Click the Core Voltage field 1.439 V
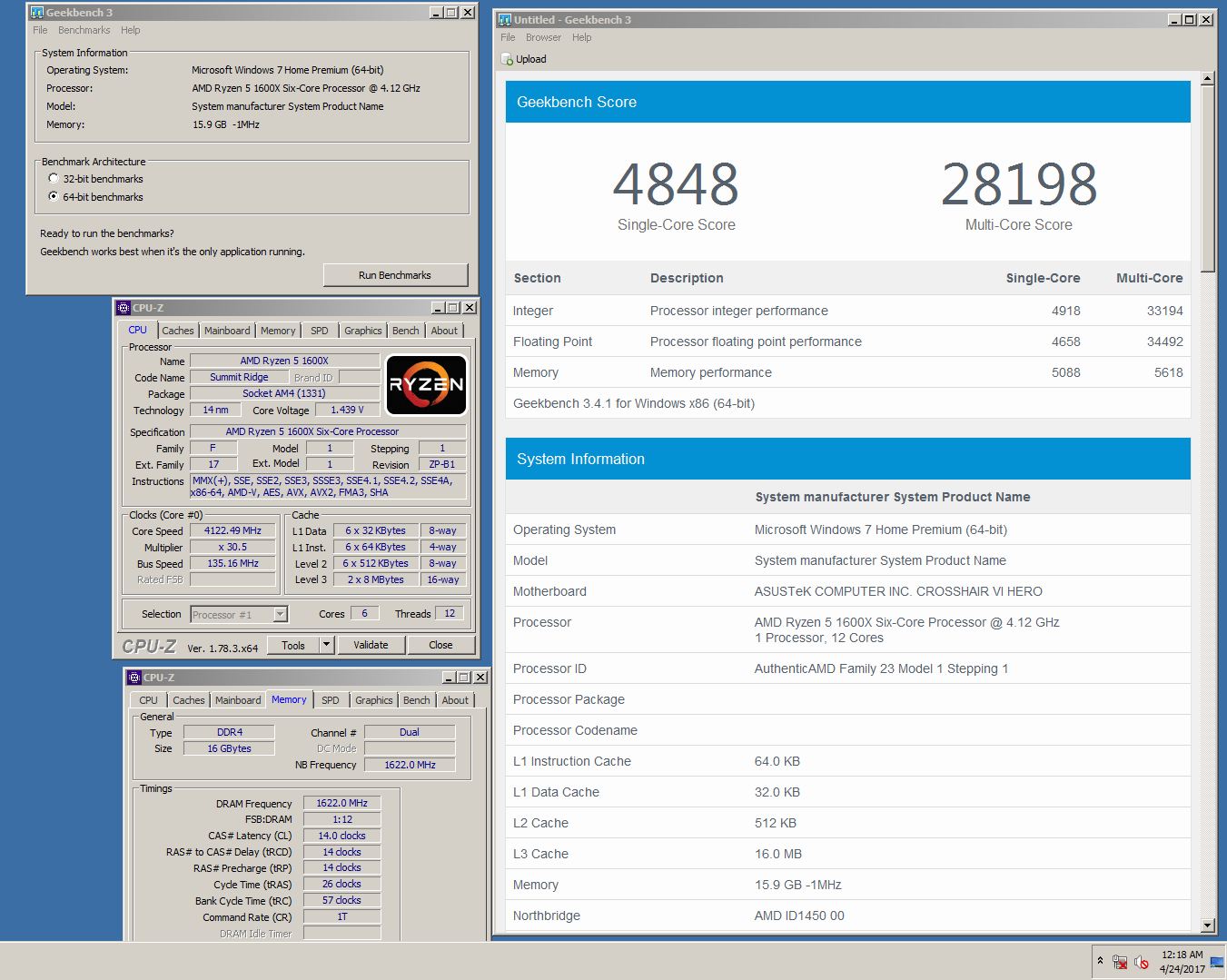This screenshot has height=980, width=1227. [x=348, y=410]
